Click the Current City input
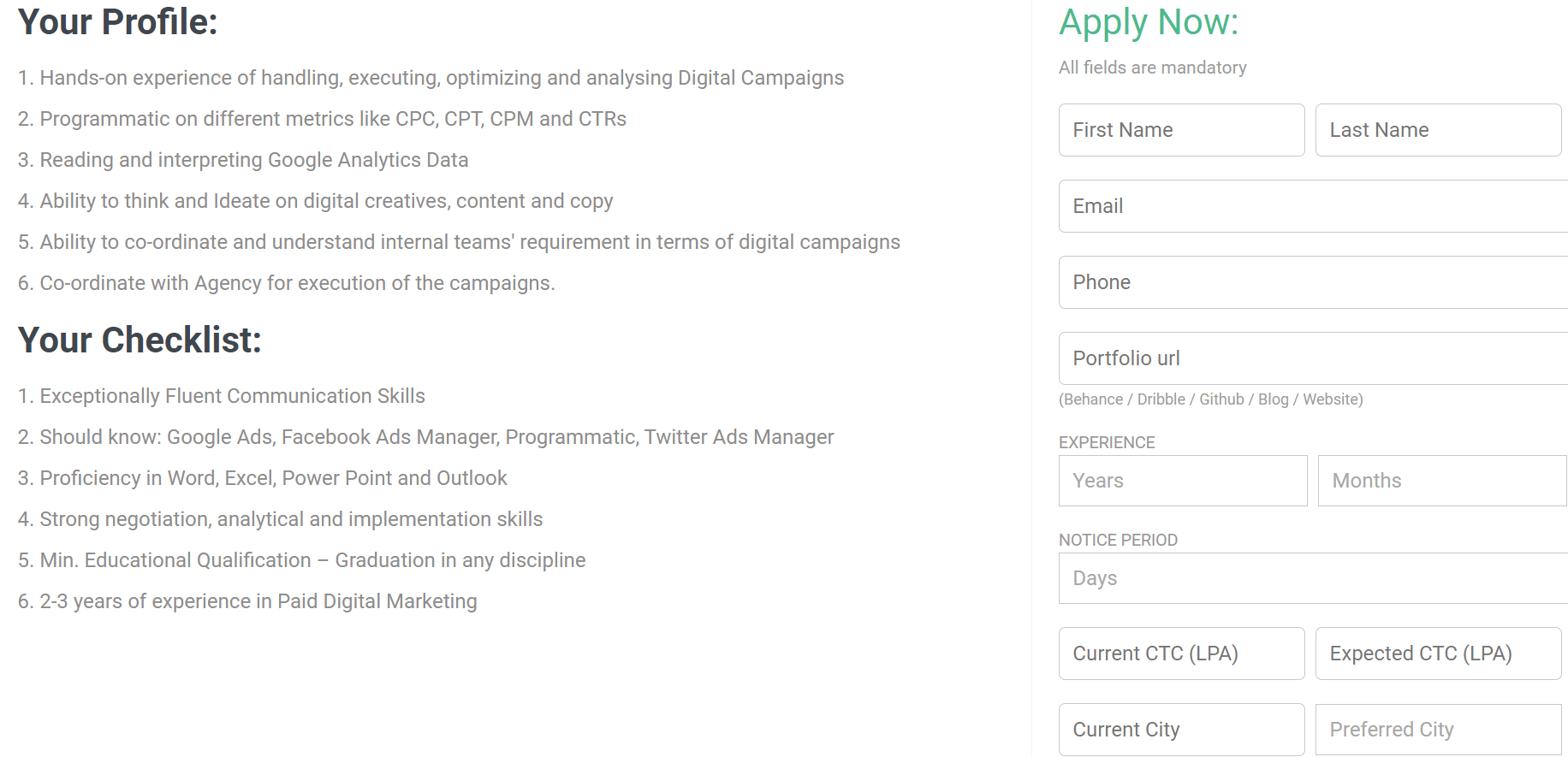1568x757 pixels. pyautogui.click(x=1181, y=730)
